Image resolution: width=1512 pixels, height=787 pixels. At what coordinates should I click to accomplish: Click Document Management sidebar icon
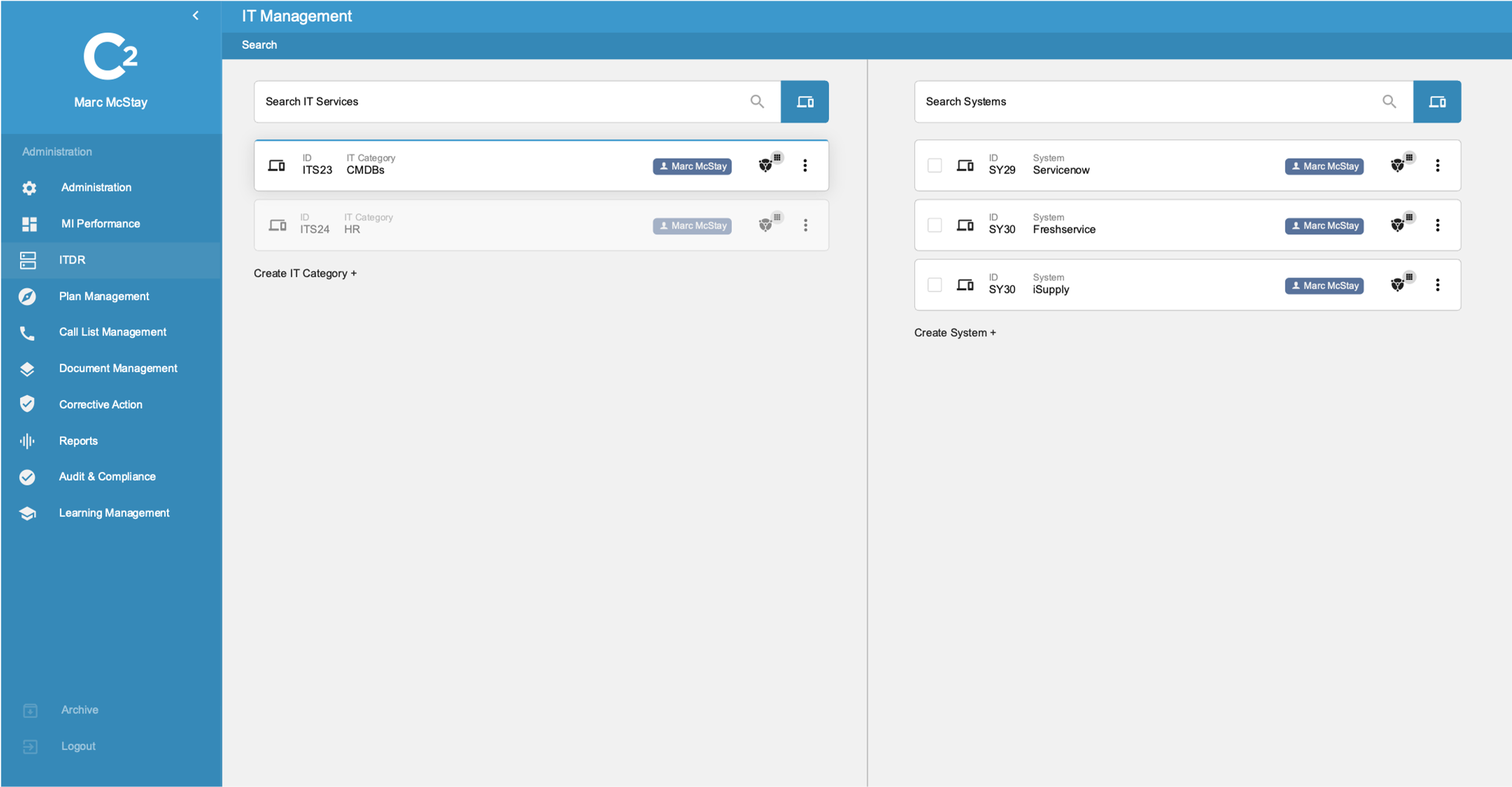[28, 367]
